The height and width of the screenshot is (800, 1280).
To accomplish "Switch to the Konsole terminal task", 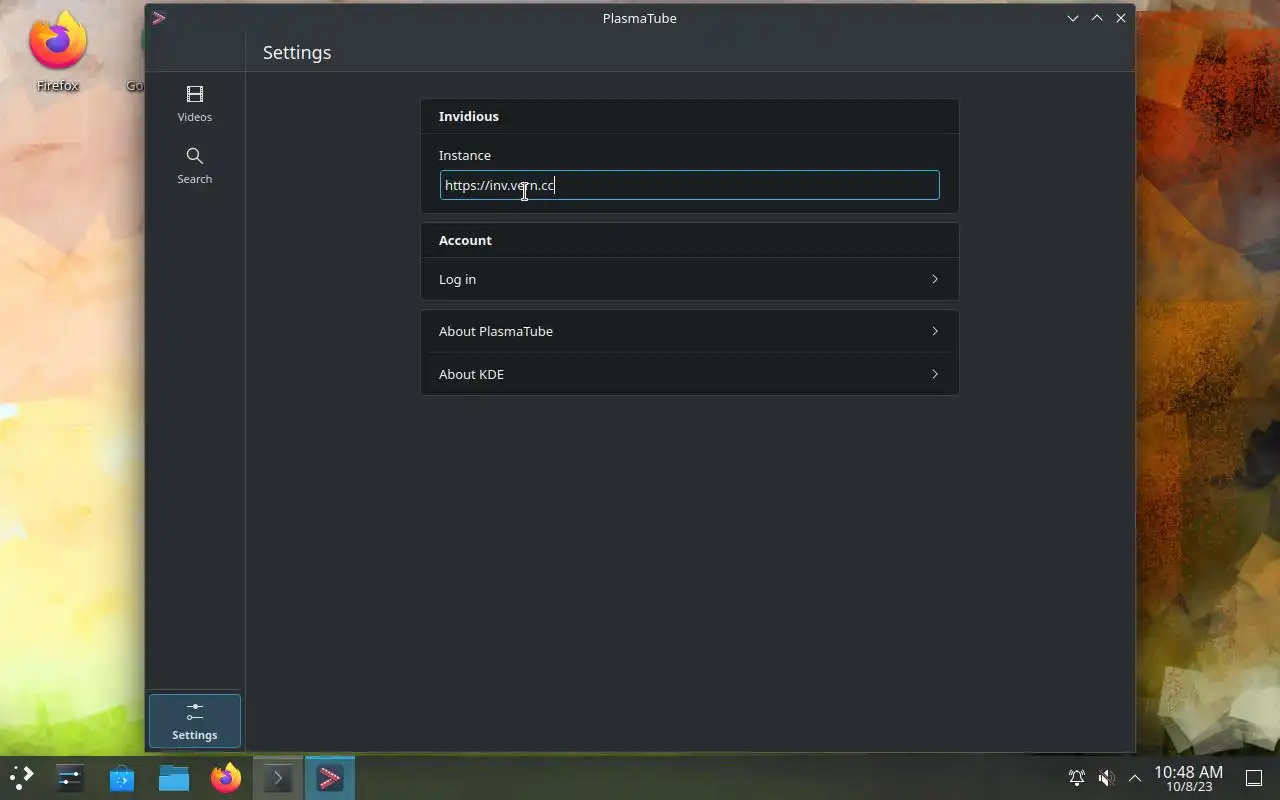I will [278, 777].
